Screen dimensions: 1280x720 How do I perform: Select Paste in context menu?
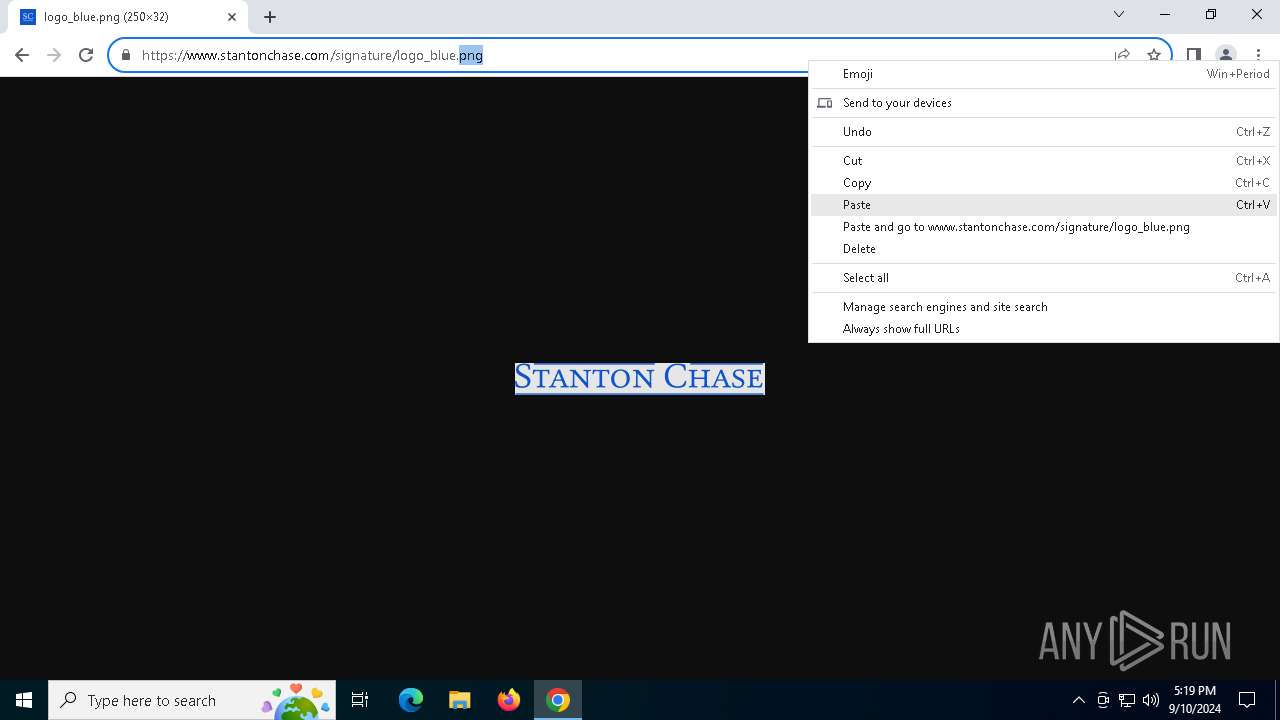coord(1044,205)
